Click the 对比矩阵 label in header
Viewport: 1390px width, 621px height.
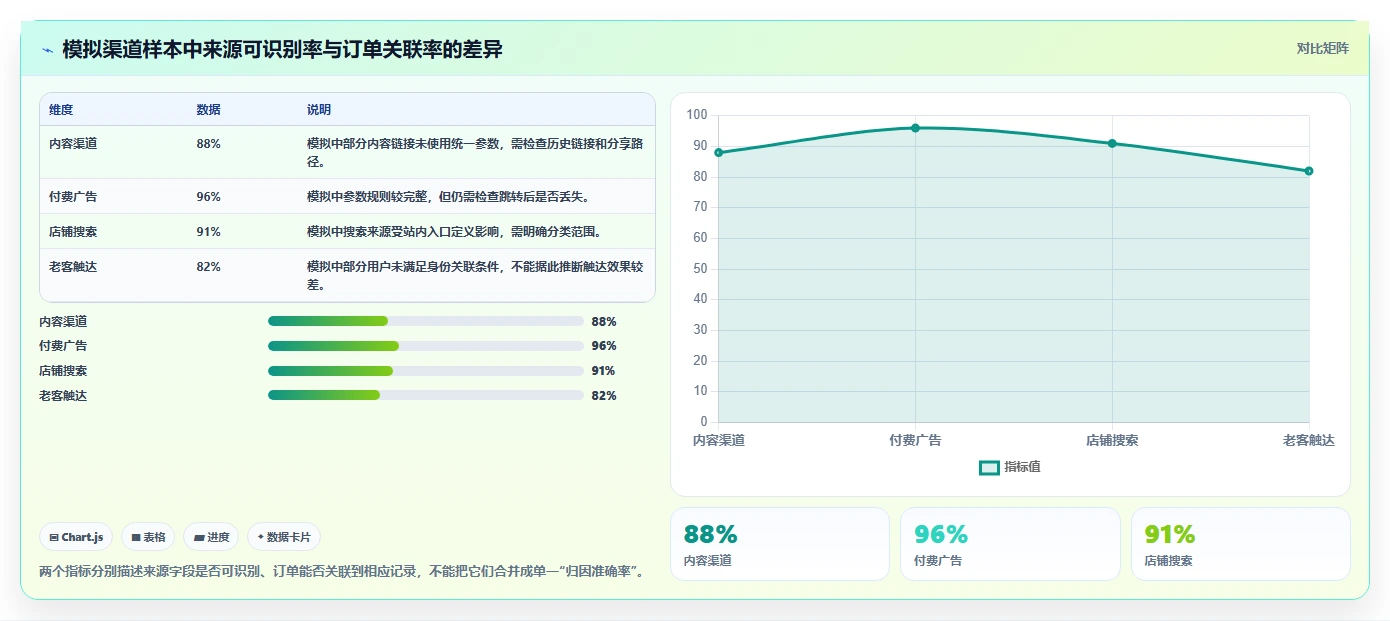pyautogui.click(x=1322, y=48)
